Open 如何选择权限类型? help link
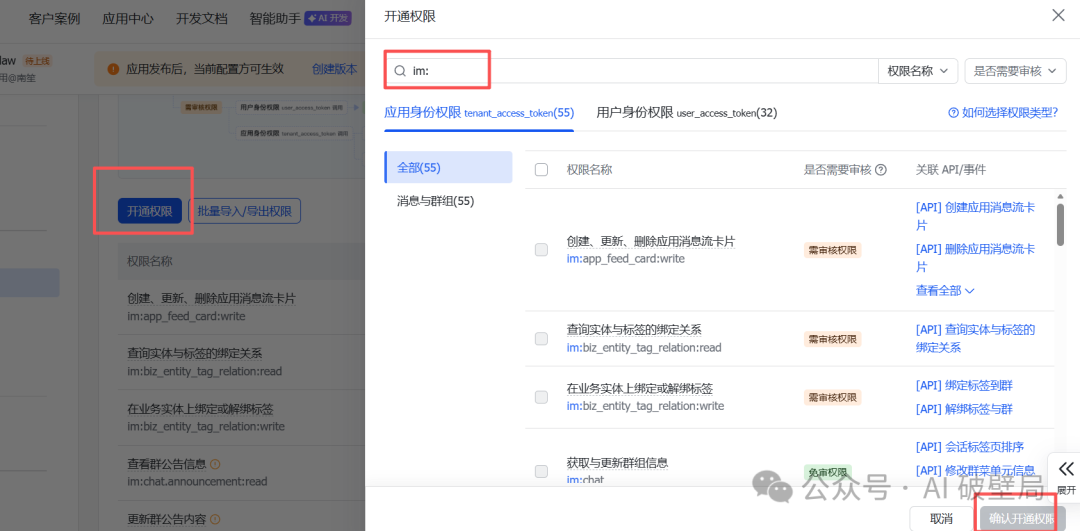This screenshot has height=531, width=1080. coord(1010,113)
